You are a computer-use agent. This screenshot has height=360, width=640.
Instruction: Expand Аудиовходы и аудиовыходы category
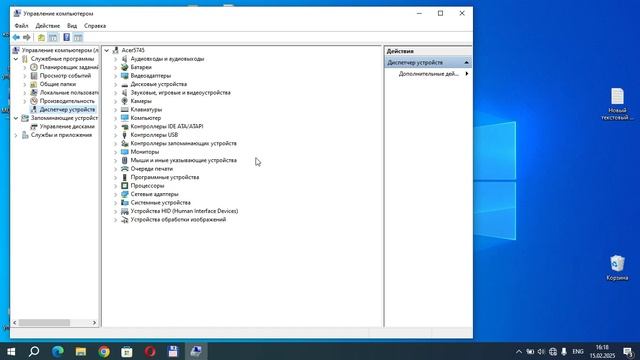point(116,59)
